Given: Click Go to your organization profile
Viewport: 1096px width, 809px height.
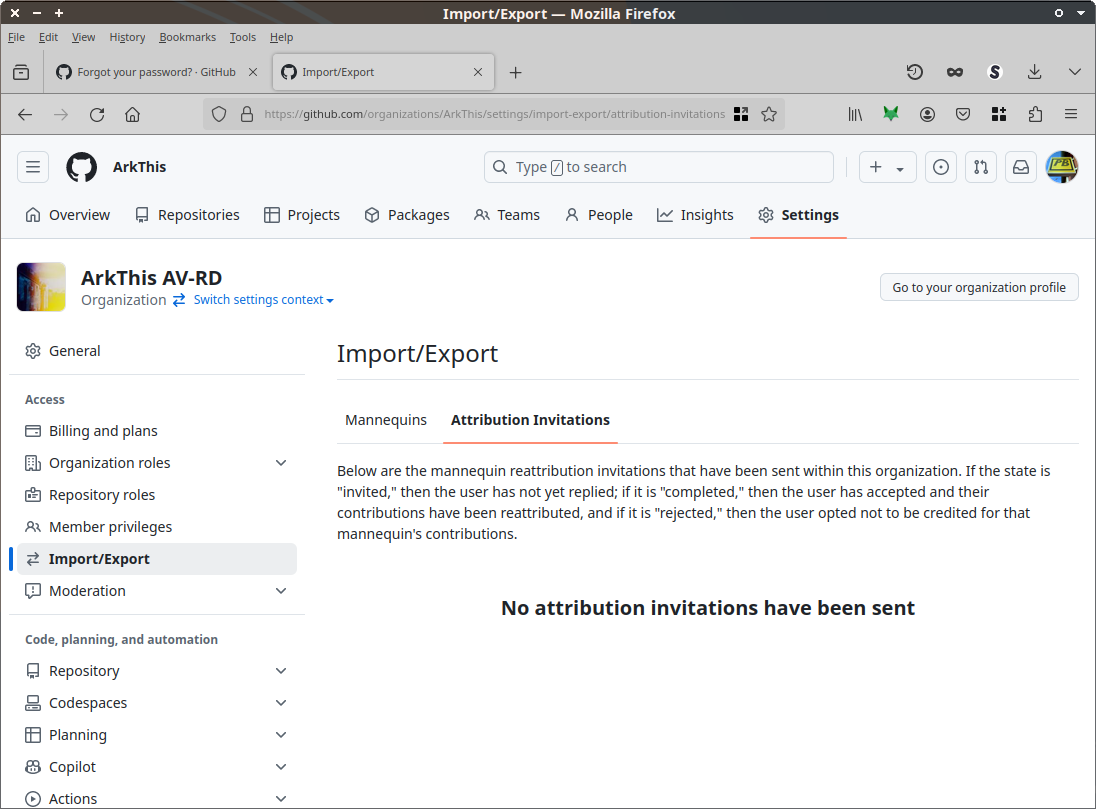Looking at the screenshot, I should click(979, 287).
